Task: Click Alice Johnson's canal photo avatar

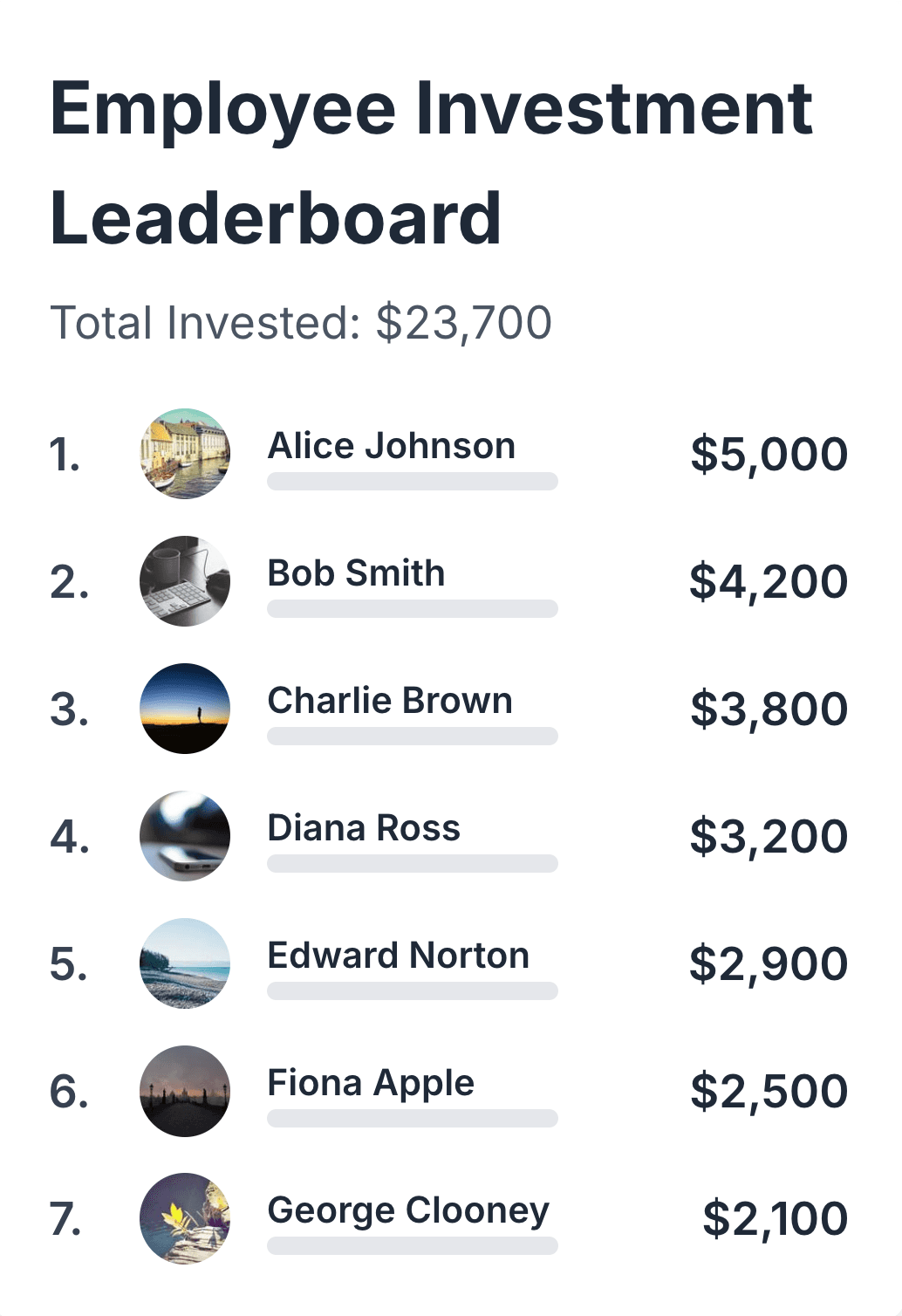Action: [x=185, y=454]
